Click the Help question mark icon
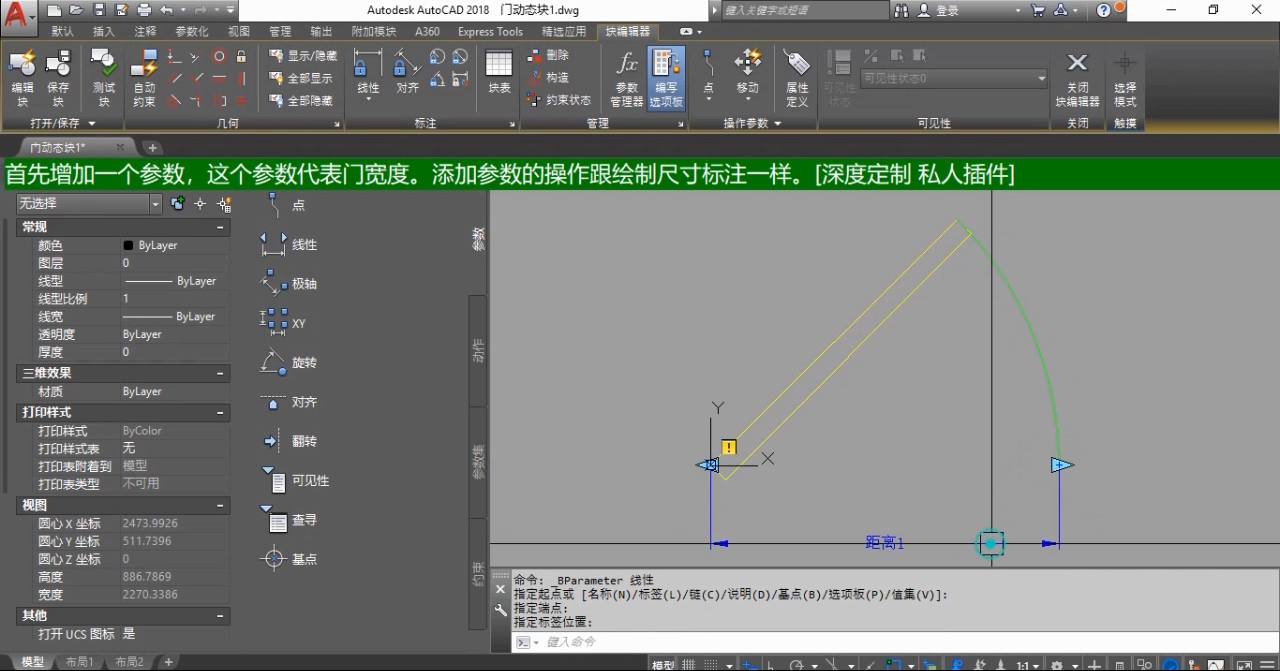 (x=1104, y=10)
